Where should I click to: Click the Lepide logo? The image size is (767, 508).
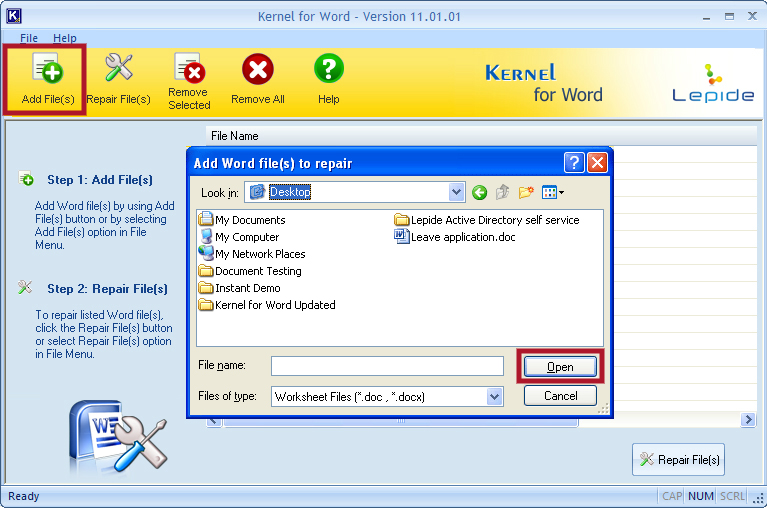[x=713, y=83]
